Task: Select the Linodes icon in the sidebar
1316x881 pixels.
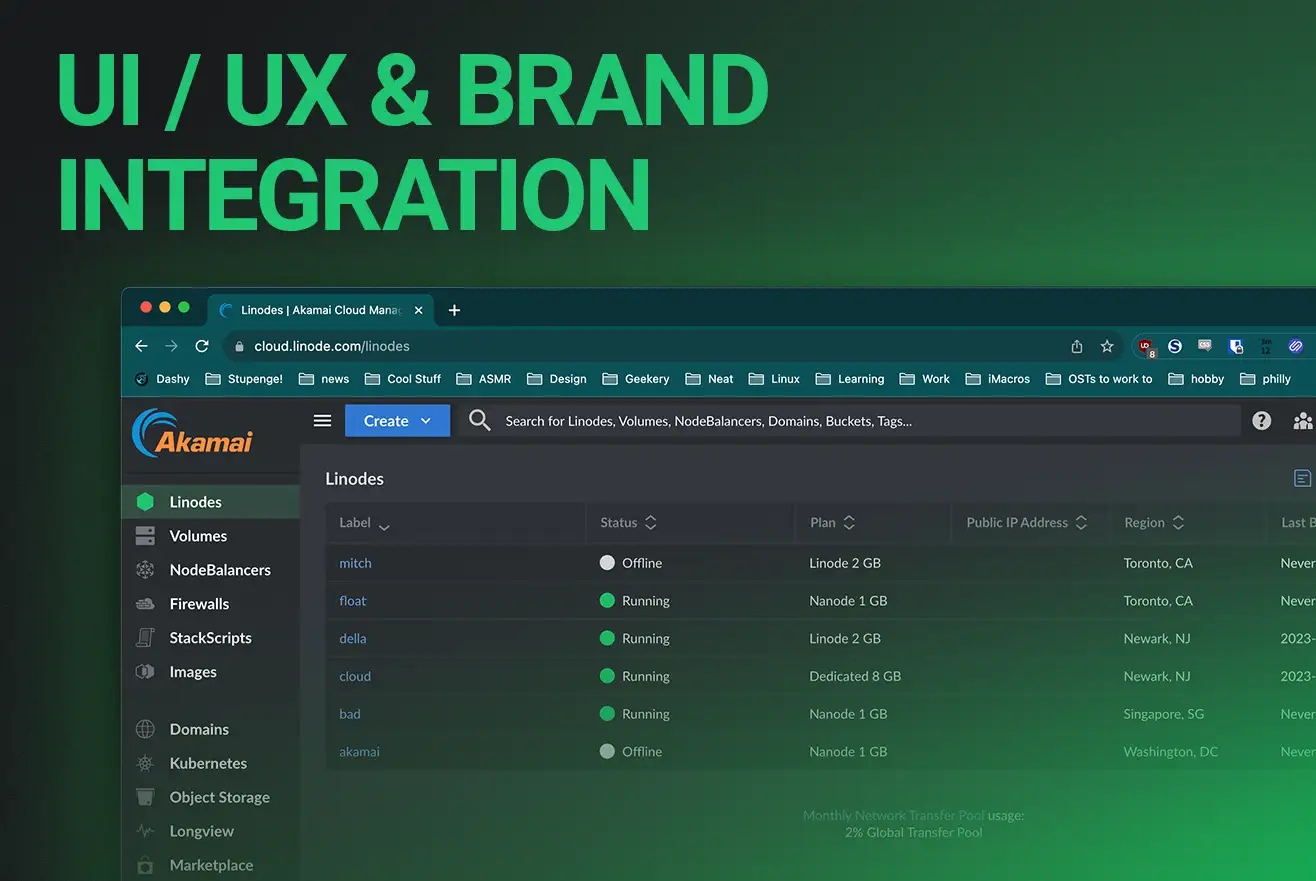Action: tap(147, 501)
